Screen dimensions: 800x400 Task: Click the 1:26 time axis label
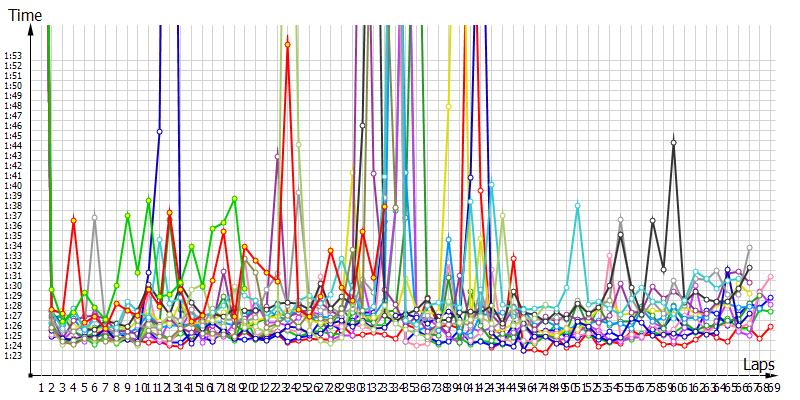coord(13,326)
